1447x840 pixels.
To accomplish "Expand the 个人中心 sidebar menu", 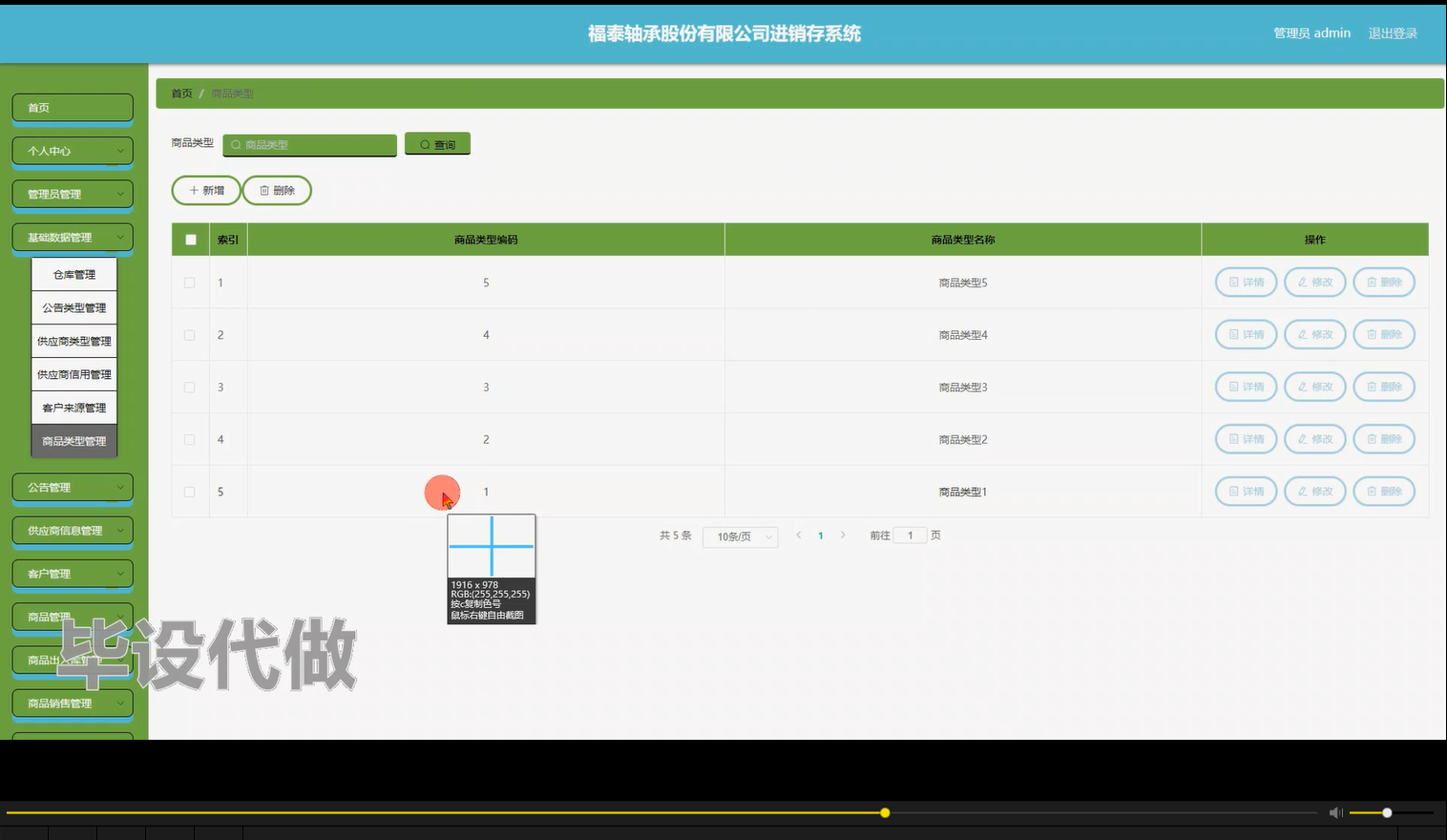I will [x=72, y=151].
